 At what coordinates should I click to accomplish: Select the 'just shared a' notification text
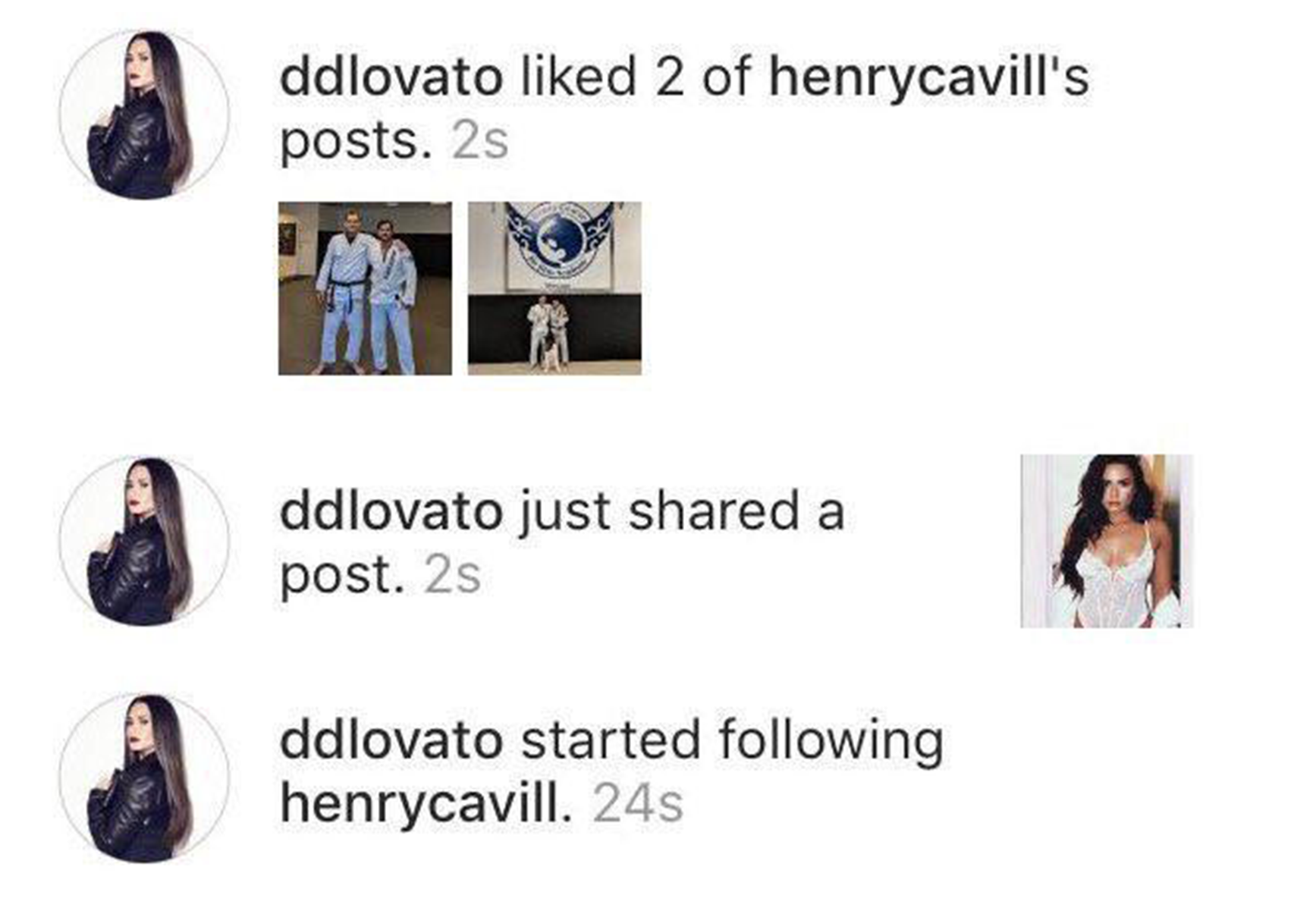pyautogui.click(x=682, y=513)
